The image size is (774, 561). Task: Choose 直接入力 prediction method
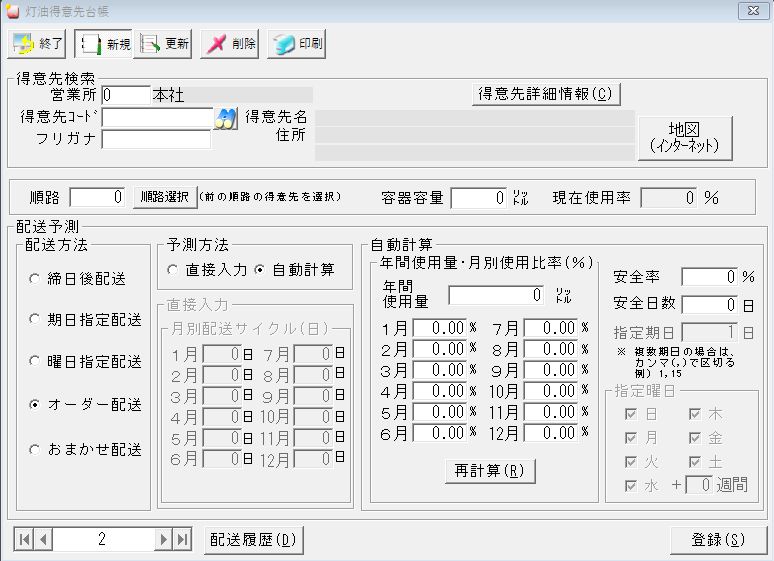(x=173, y=270)
